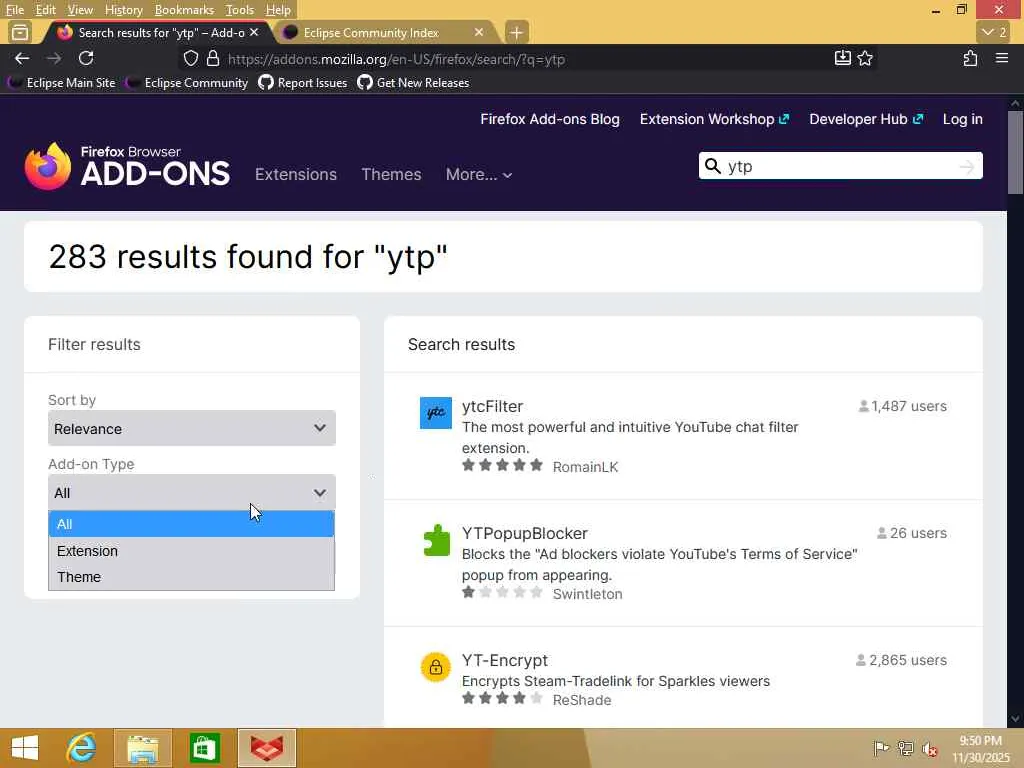Image resolution: width=1024 pixels, height=768 pixels.
Task: Reload the current page
Action: point(86,58)
